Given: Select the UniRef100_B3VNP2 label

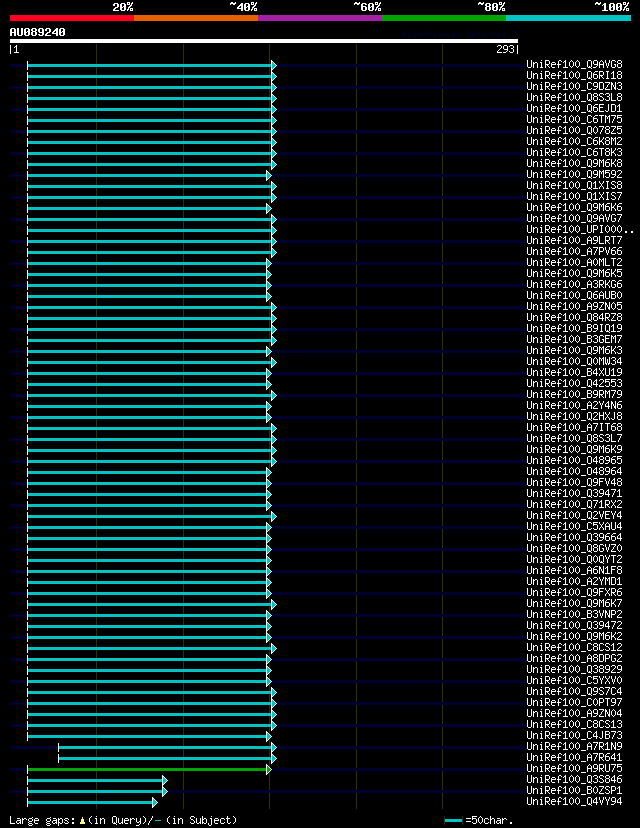Looking at the screenshot, I should point(575,614).
